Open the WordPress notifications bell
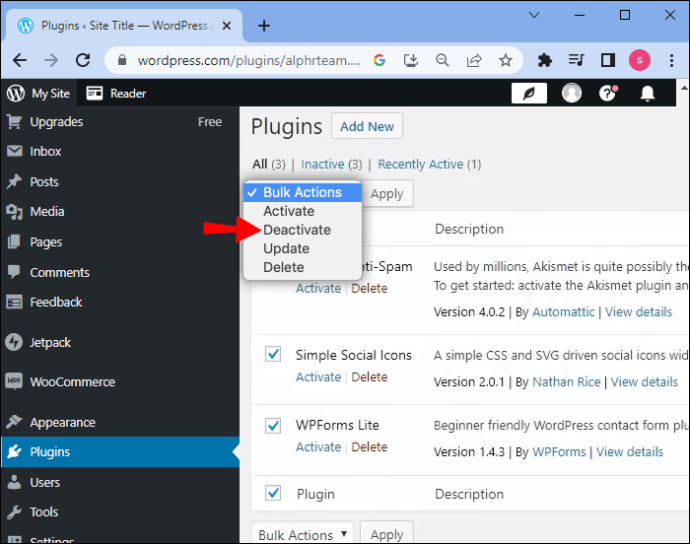The height and width of the screenshot is (544, 690). (648, 93)
